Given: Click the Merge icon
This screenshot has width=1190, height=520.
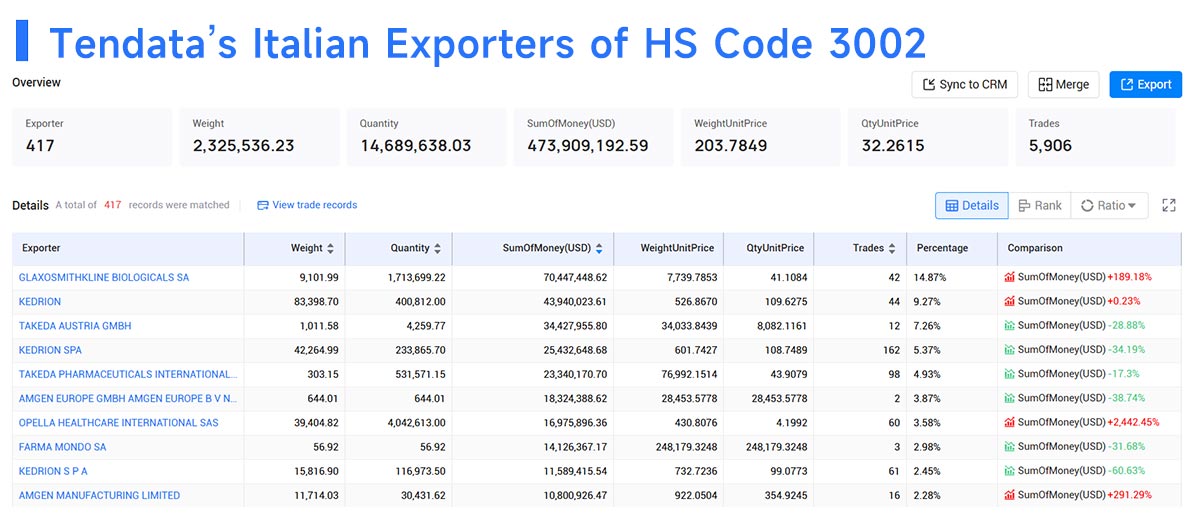Looking at the screenshot, I should coord(1045,84).
